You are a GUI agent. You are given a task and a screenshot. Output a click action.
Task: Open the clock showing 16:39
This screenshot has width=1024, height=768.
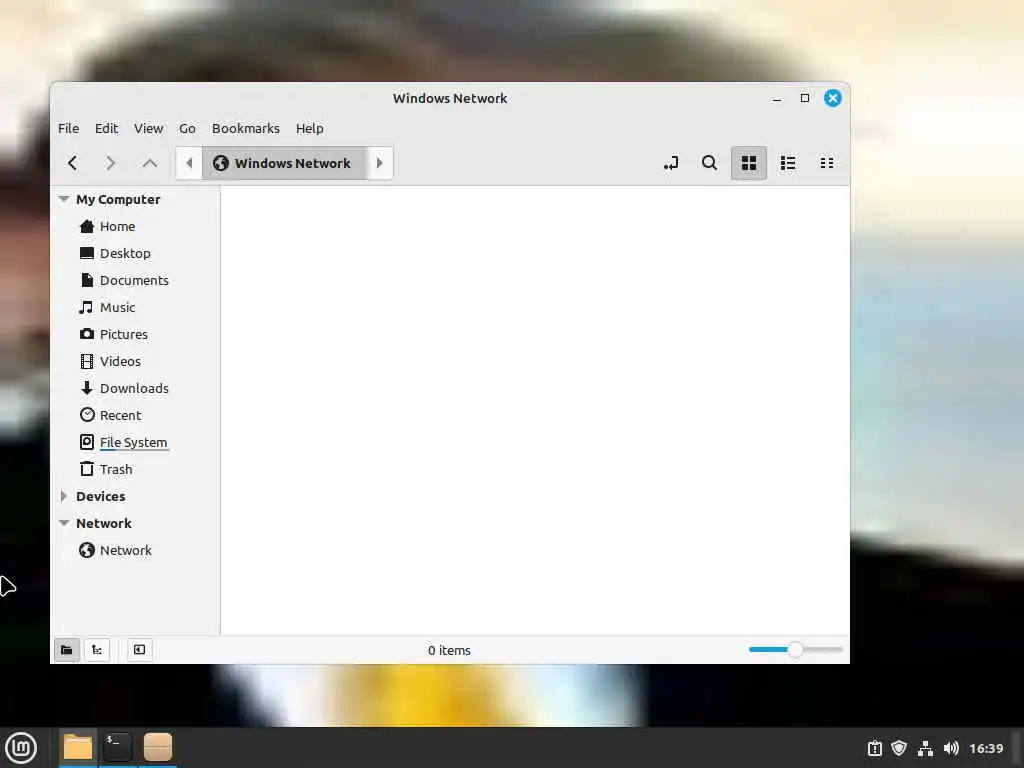[986, 748]
